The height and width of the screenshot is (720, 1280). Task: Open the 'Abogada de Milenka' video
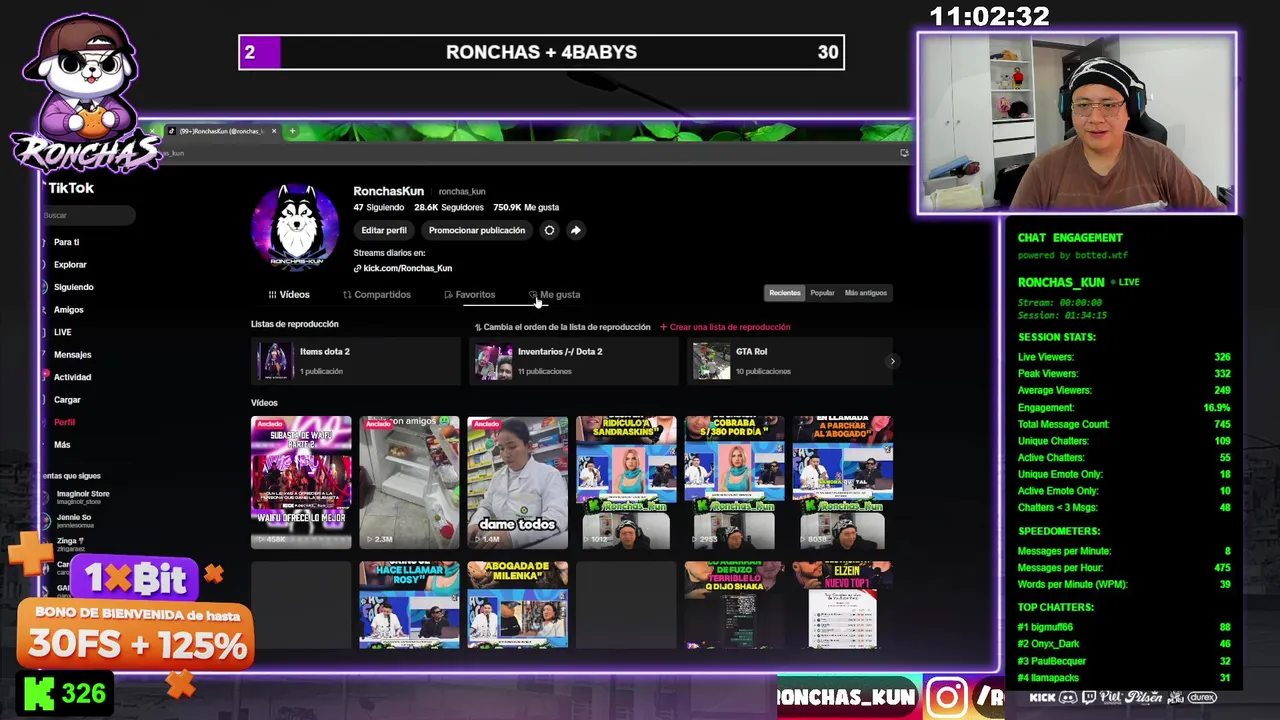[x=517, y=605]
